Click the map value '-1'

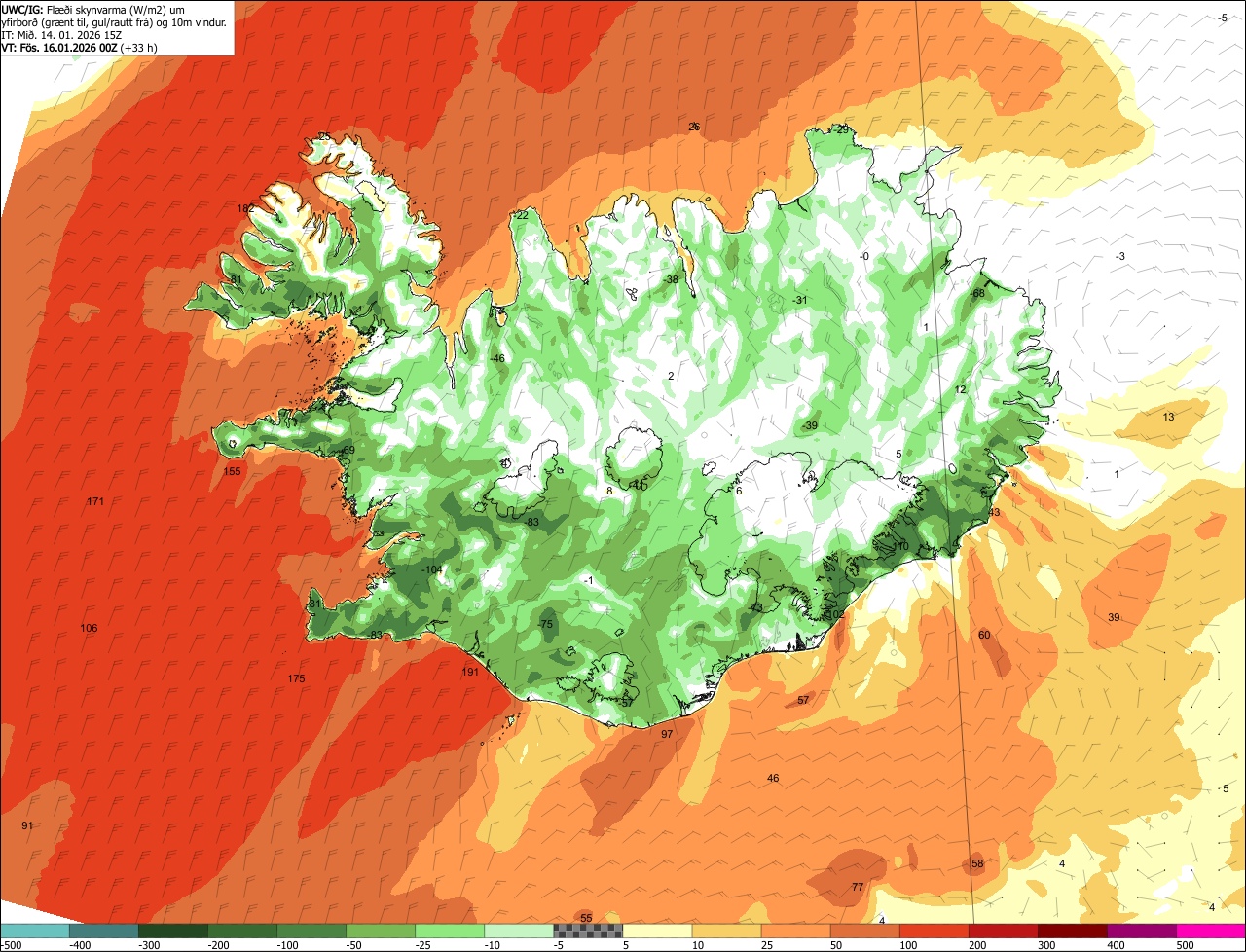[587, 580]
